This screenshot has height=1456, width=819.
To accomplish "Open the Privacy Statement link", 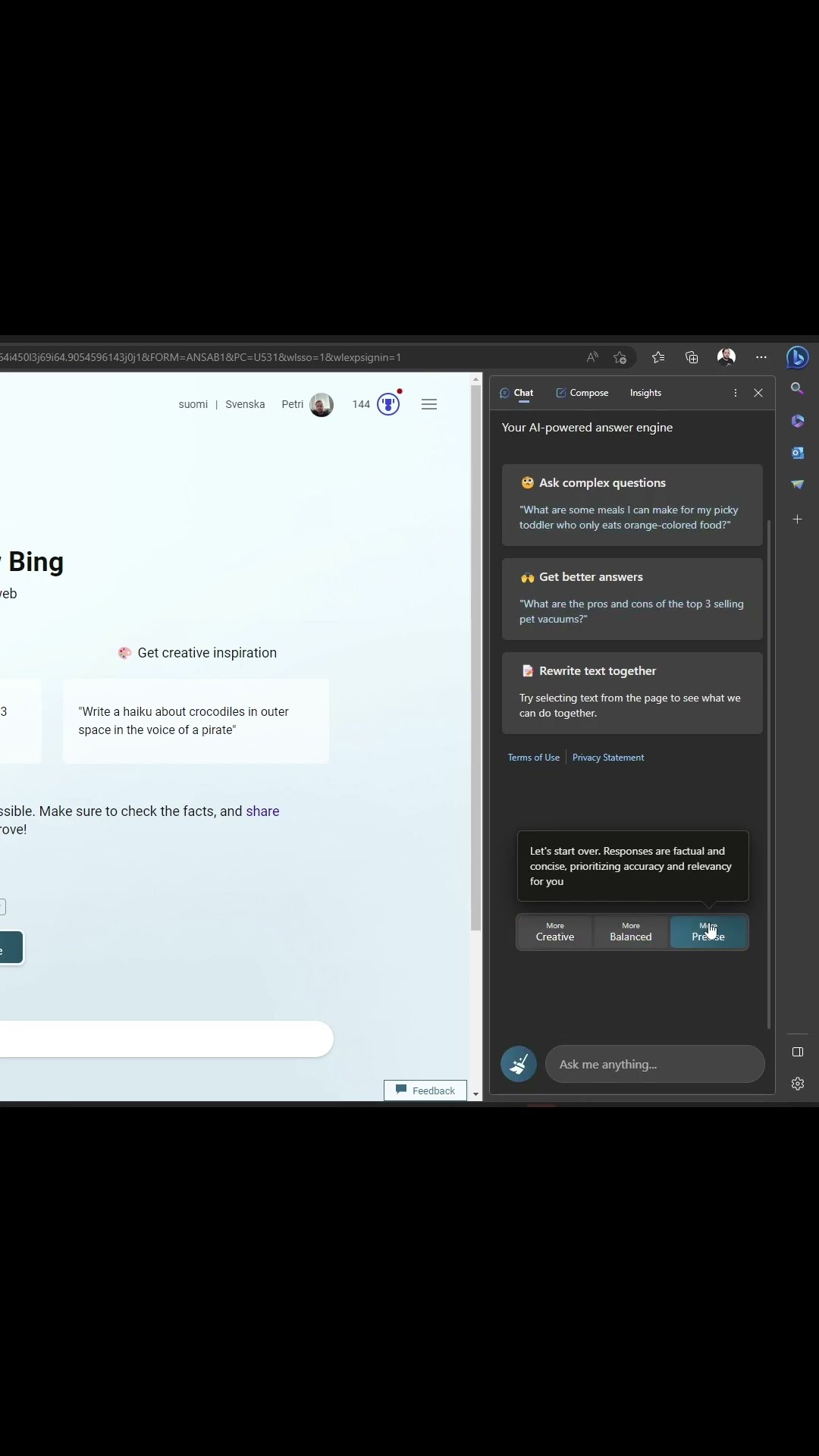I will 608,758.
